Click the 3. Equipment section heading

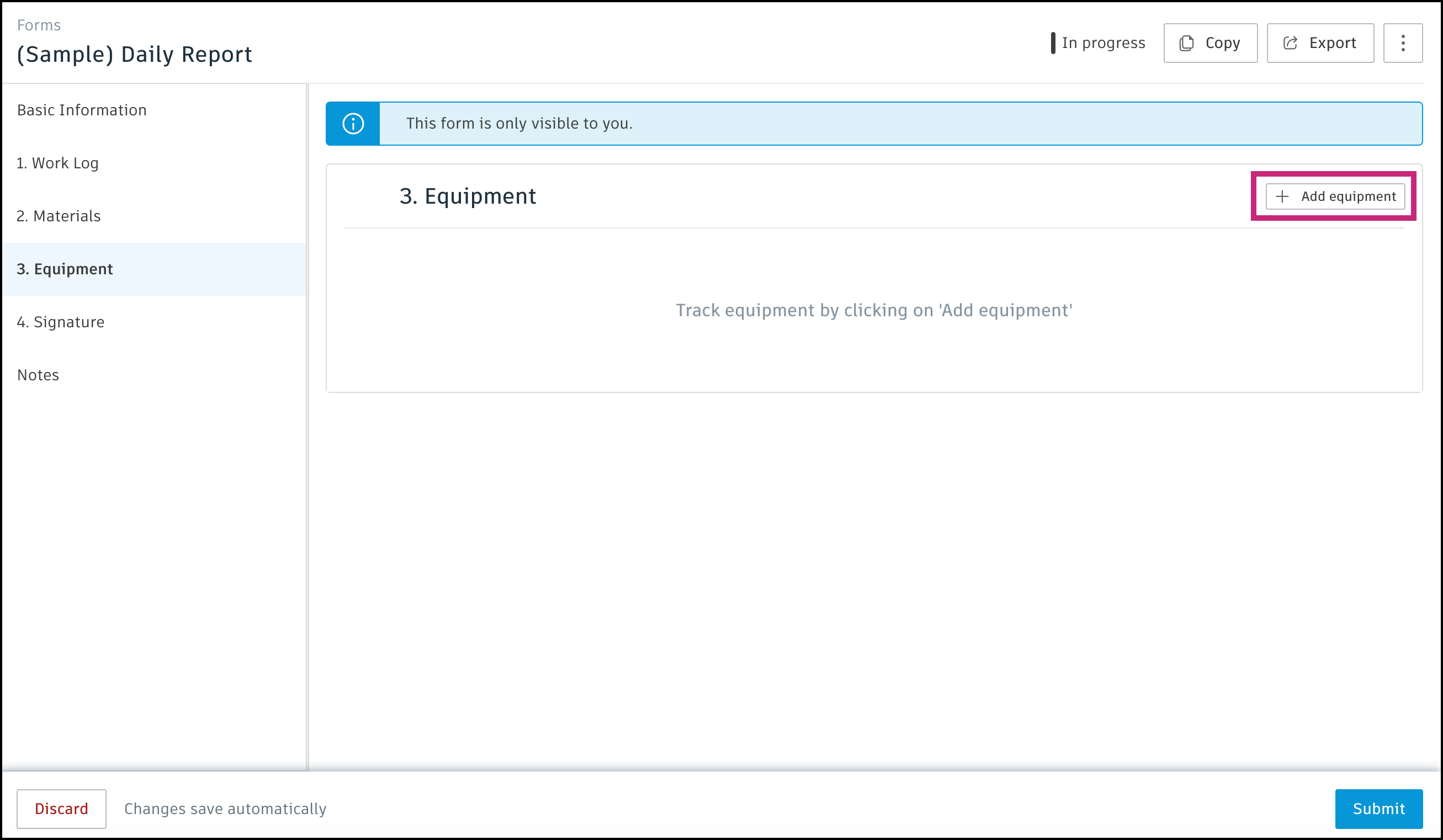[x=467, y=196]
